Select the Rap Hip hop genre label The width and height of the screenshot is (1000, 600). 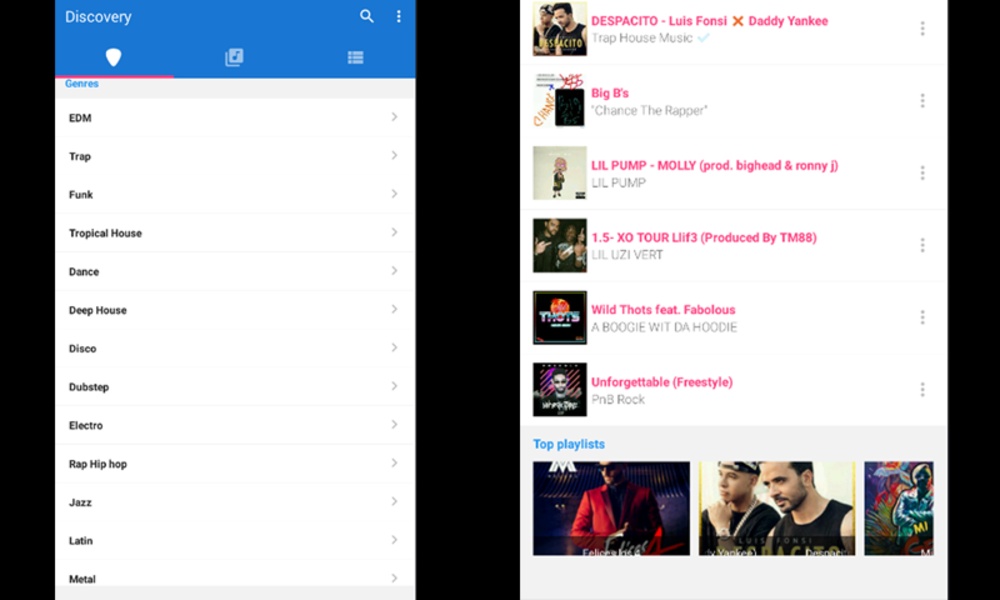[x=98, y=464]
